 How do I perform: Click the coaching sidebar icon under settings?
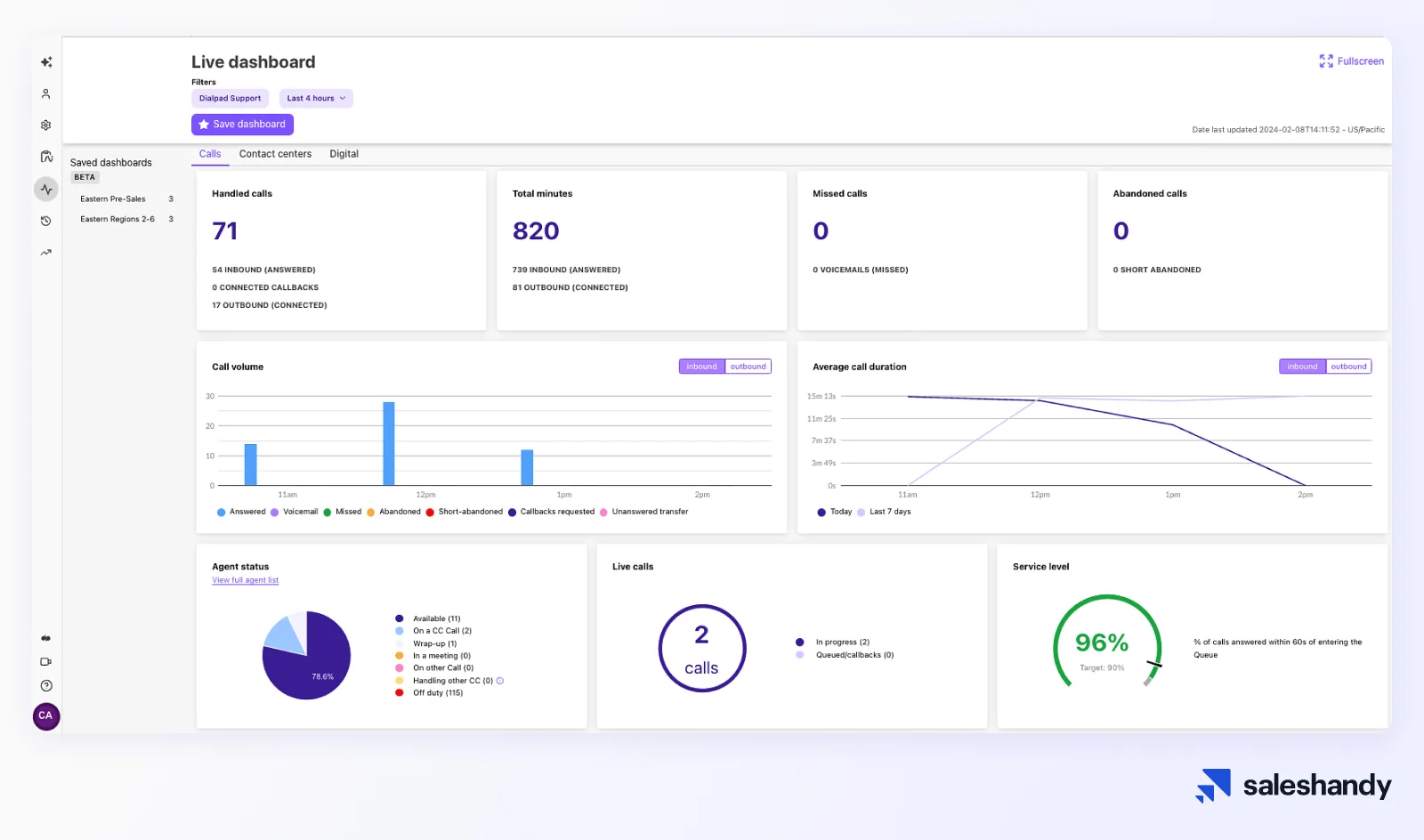pos(46,157)
